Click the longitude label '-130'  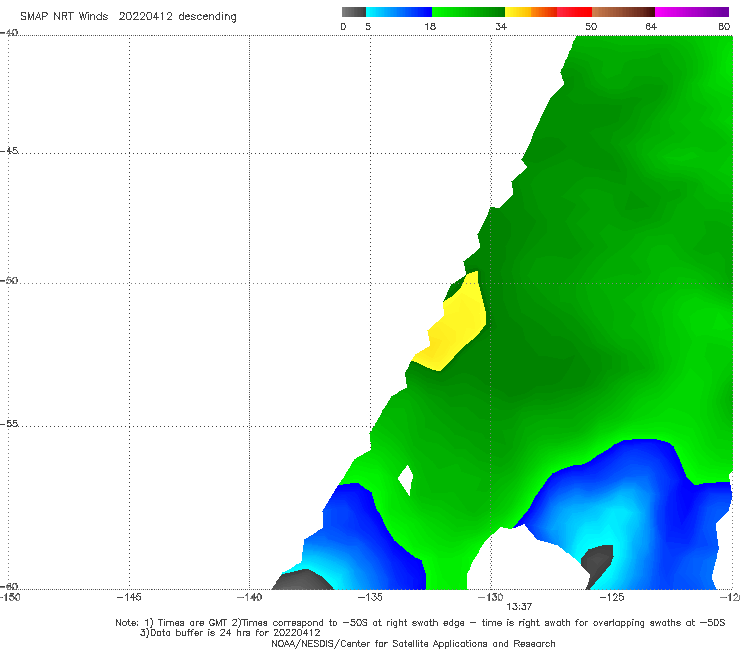490,598
